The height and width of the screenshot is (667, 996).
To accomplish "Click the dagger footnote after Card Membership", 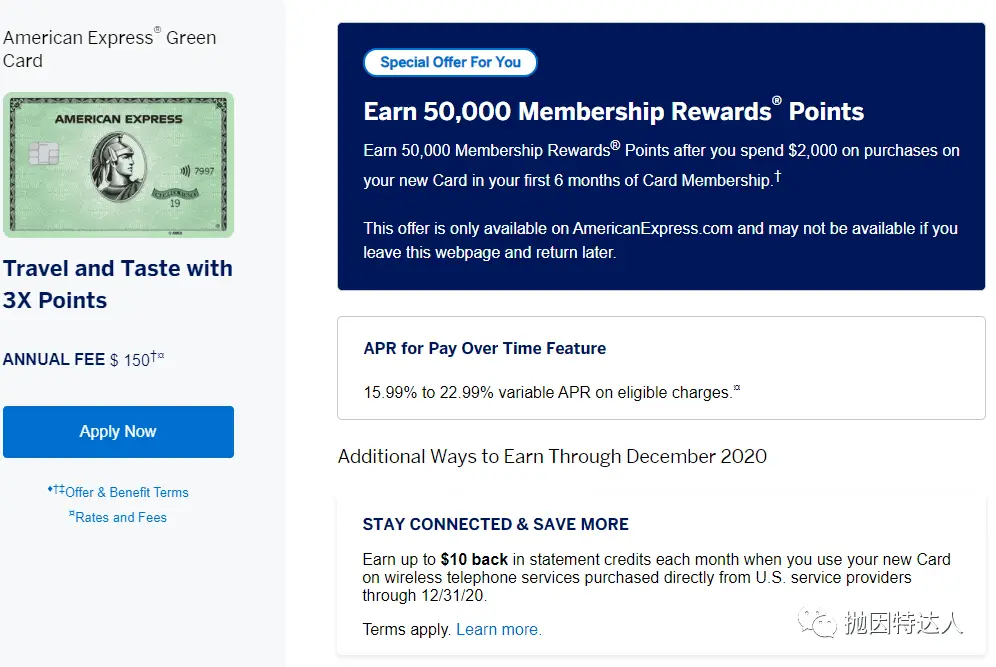I will pyautogui.click(x=778, y=176).
